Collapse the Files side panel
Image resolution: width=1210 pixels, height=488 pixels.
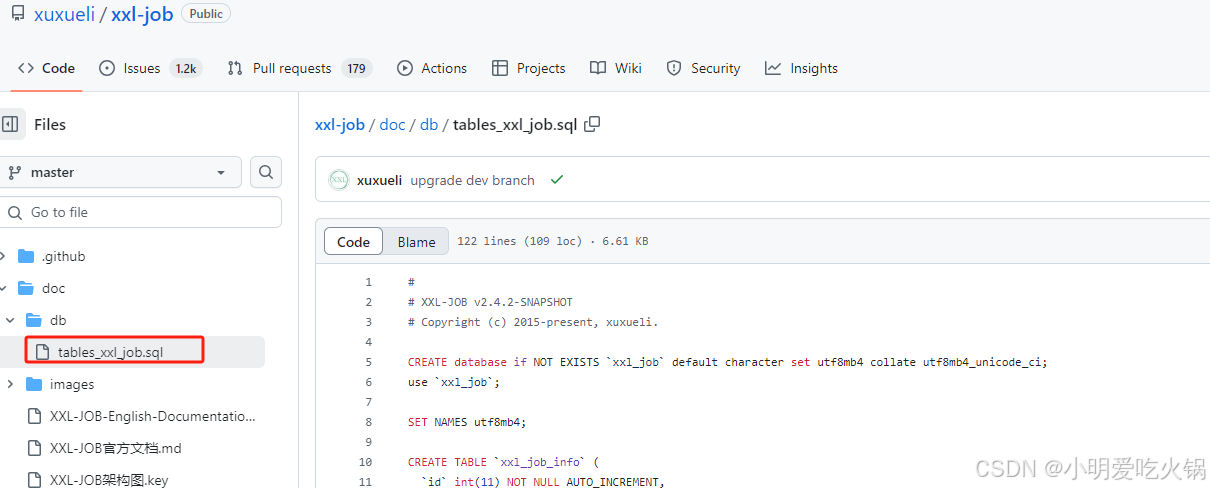10,124
